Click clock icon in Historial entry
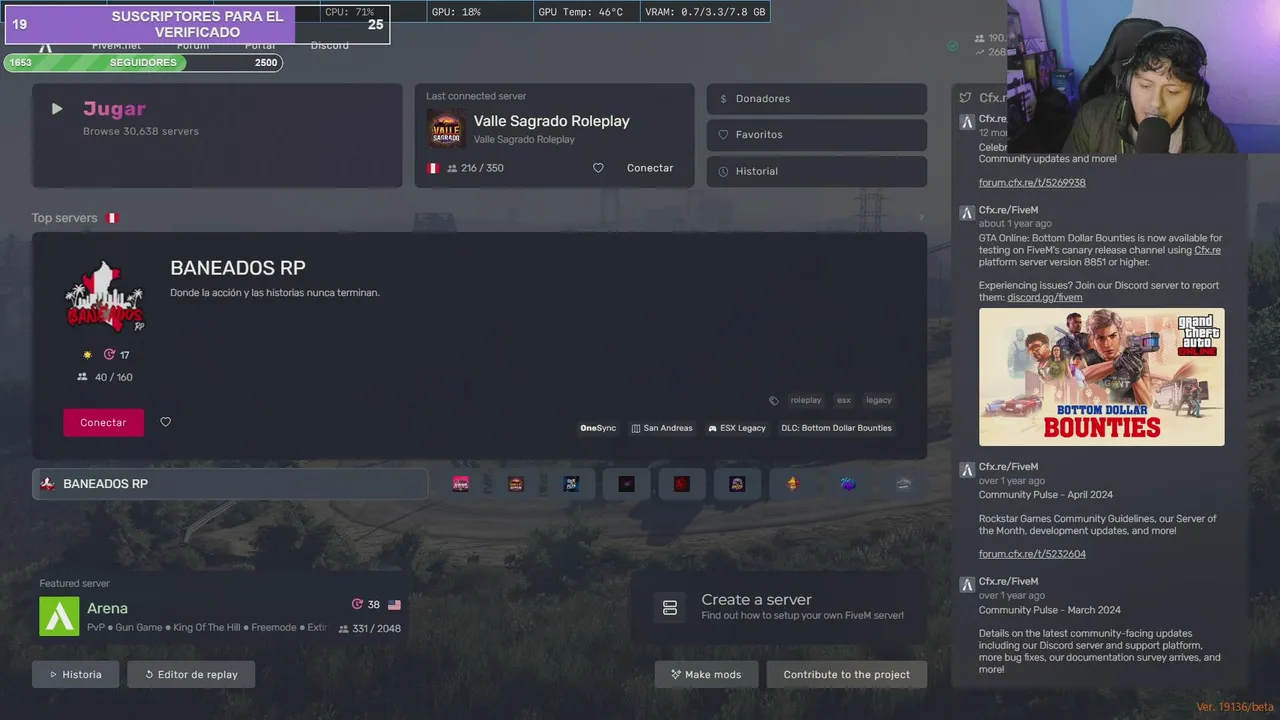This screenshot has height=720, width=1280. 723,171
